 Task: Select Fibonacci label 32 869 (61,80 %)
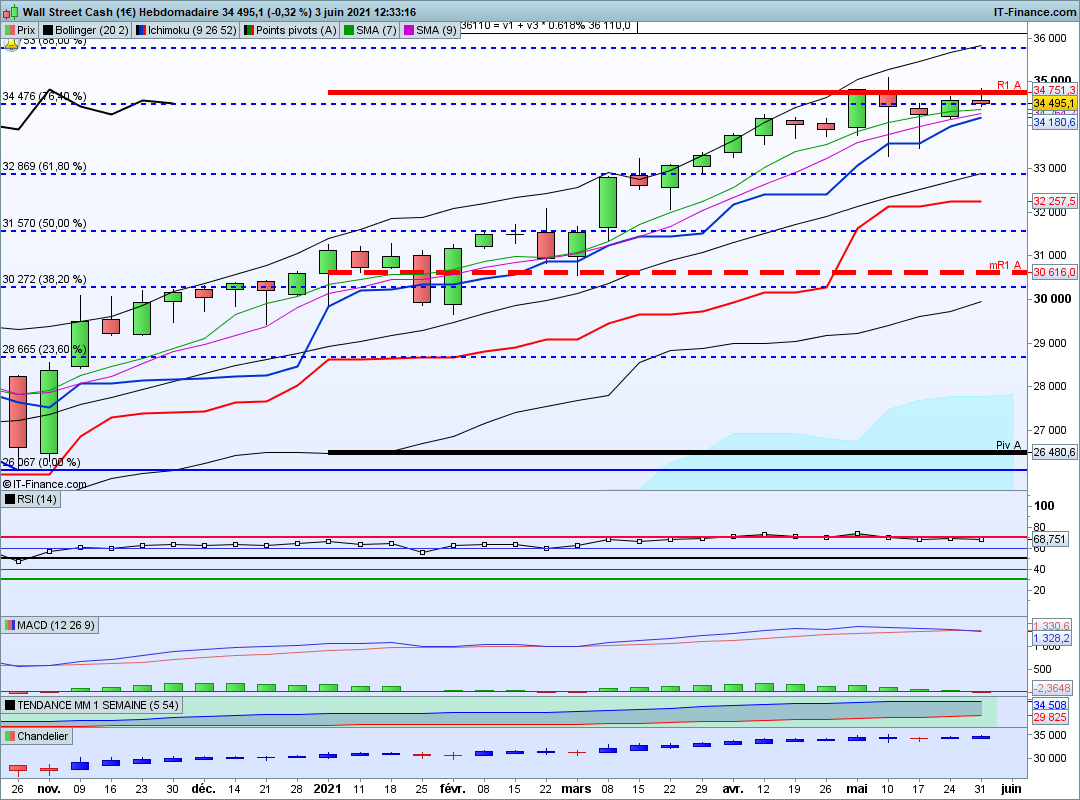44,166
